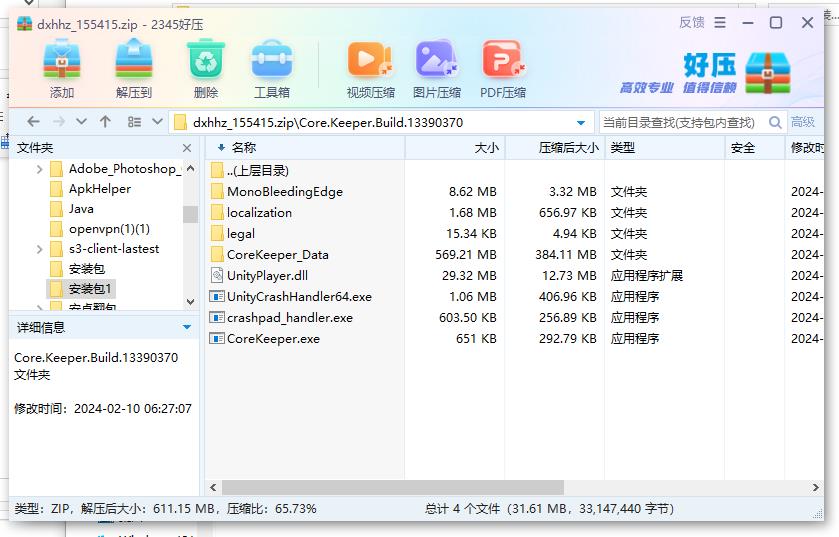This screenshot has width=839, height=537.
Task: Click the 651 KB size cell
Action: point(476,339)
